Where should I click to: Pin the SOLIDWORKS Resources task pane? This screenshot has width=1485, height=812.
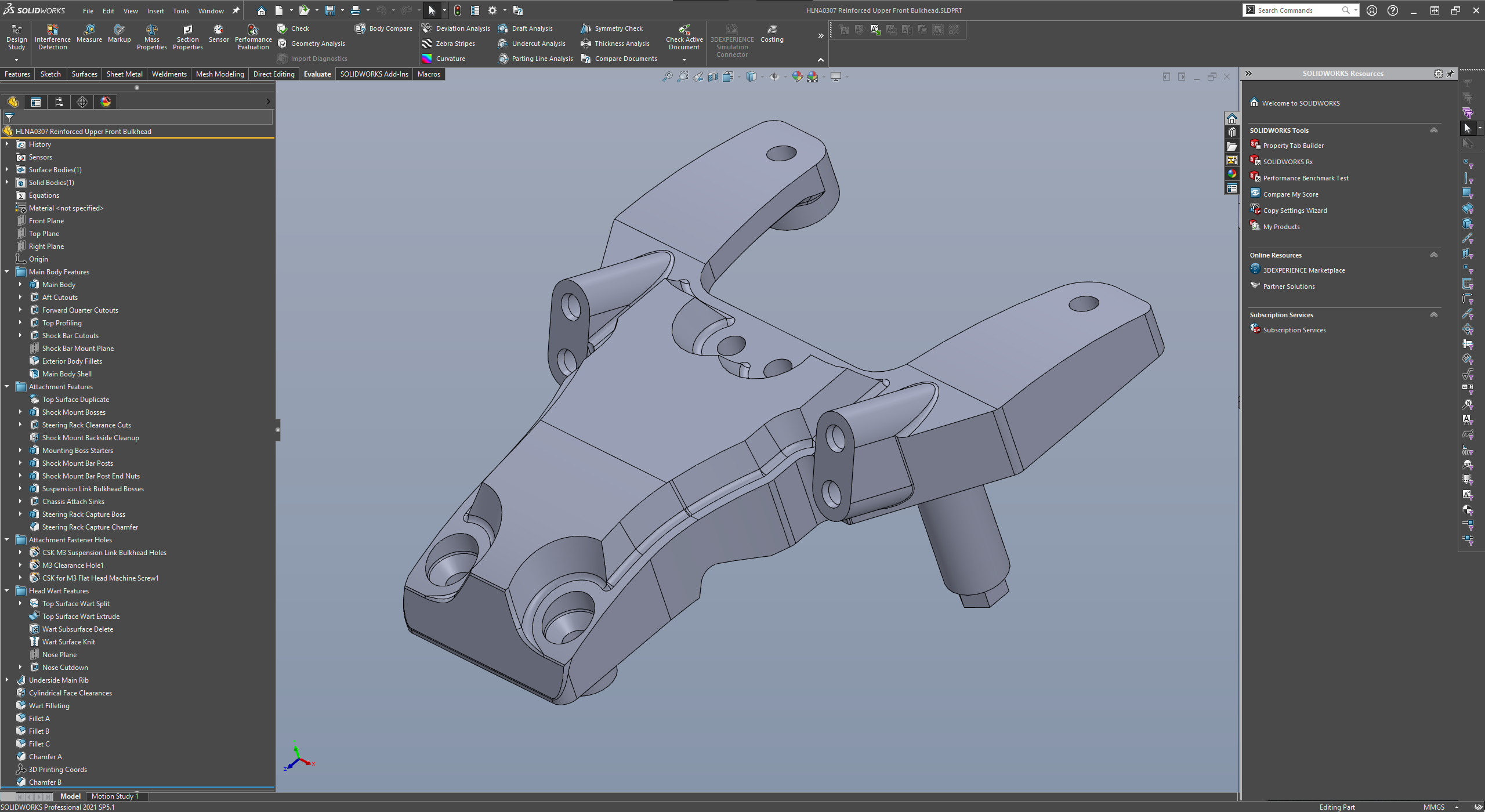(1450, 74)
